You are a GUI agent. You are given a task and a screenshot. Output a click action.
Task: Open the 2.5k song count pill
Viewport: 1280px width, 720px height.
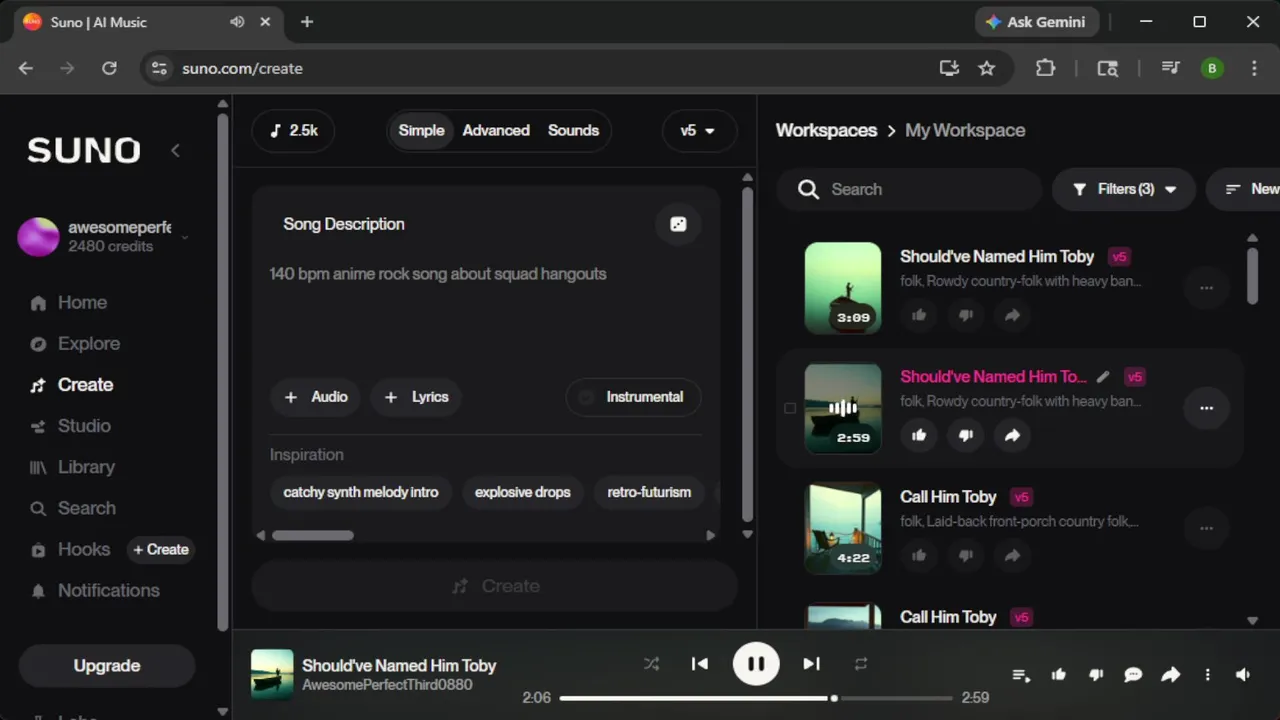point(294,131)
